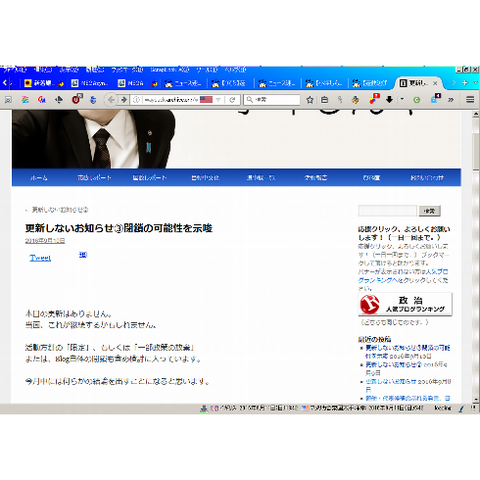Bookmark this page with the star icon
This screenshot has height=480, width=480.
(310, 100)
